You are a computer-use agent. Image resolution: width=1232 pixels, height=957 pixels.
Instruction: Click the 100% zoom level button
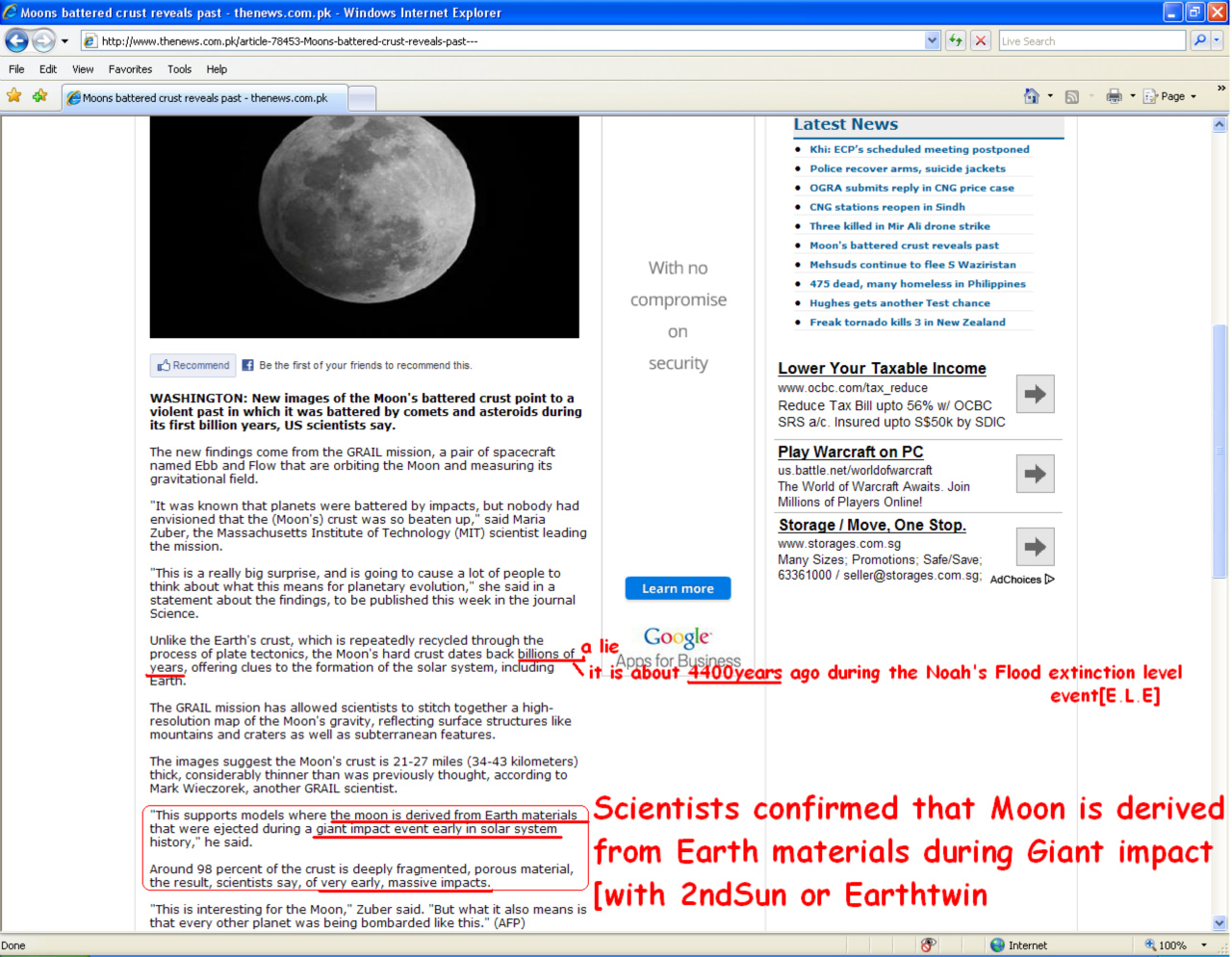point(1166,945)
